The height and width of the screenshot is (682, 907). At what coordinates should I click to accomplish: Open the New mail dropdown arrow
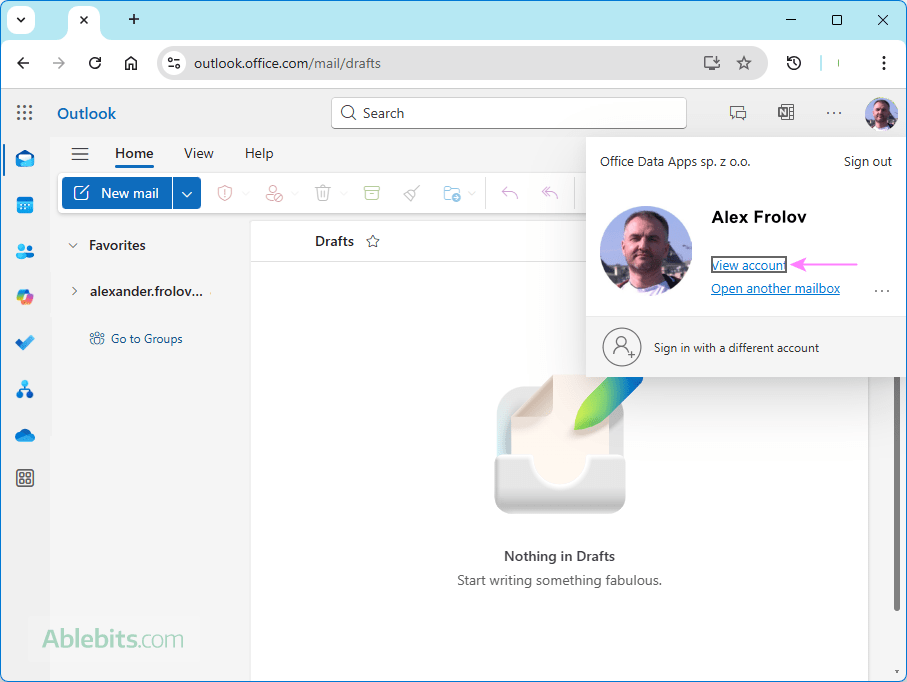(187, 193)
